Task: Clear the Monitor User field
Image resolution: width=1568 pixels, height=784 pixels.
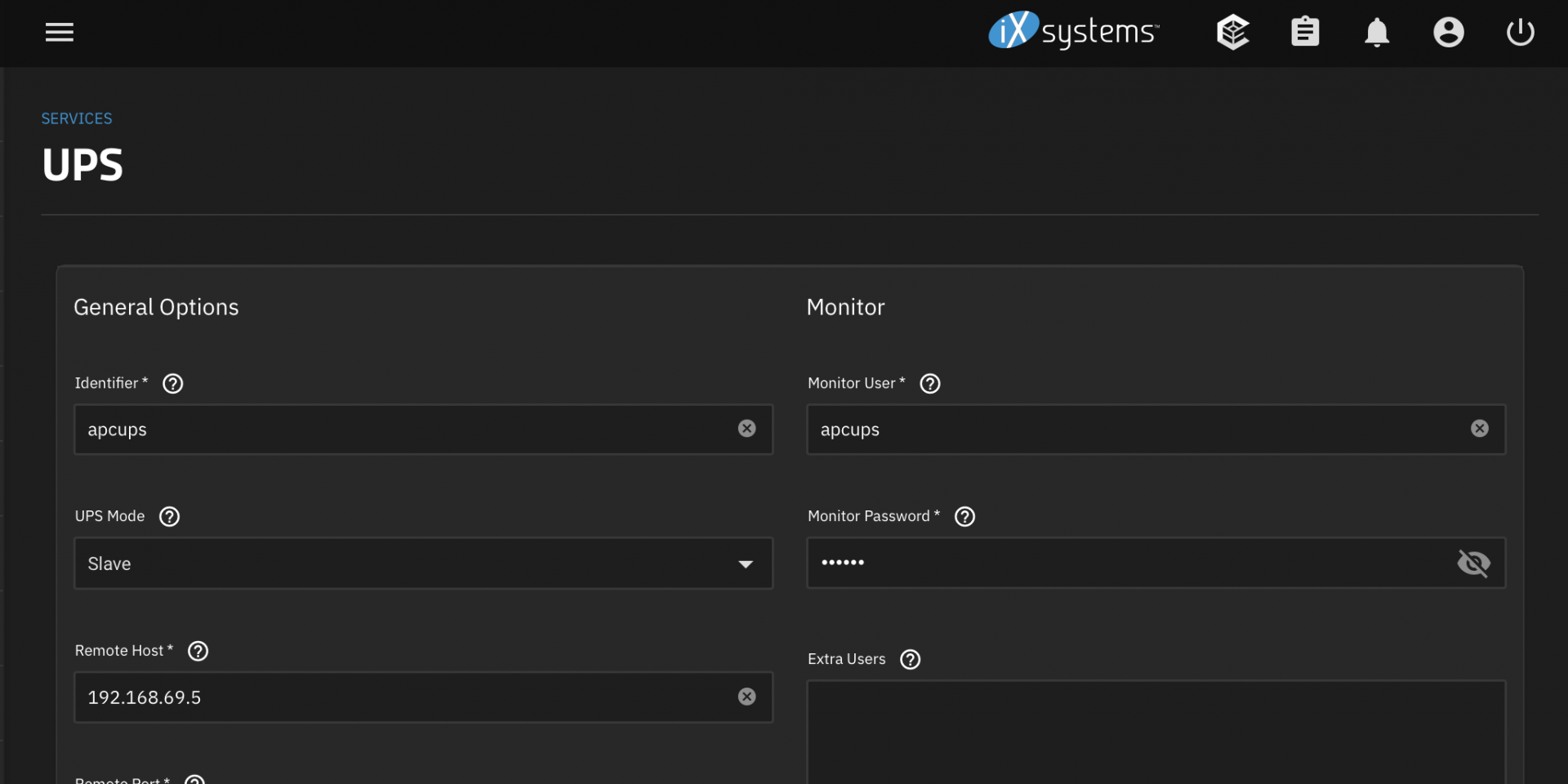Action: point(1479,429)
